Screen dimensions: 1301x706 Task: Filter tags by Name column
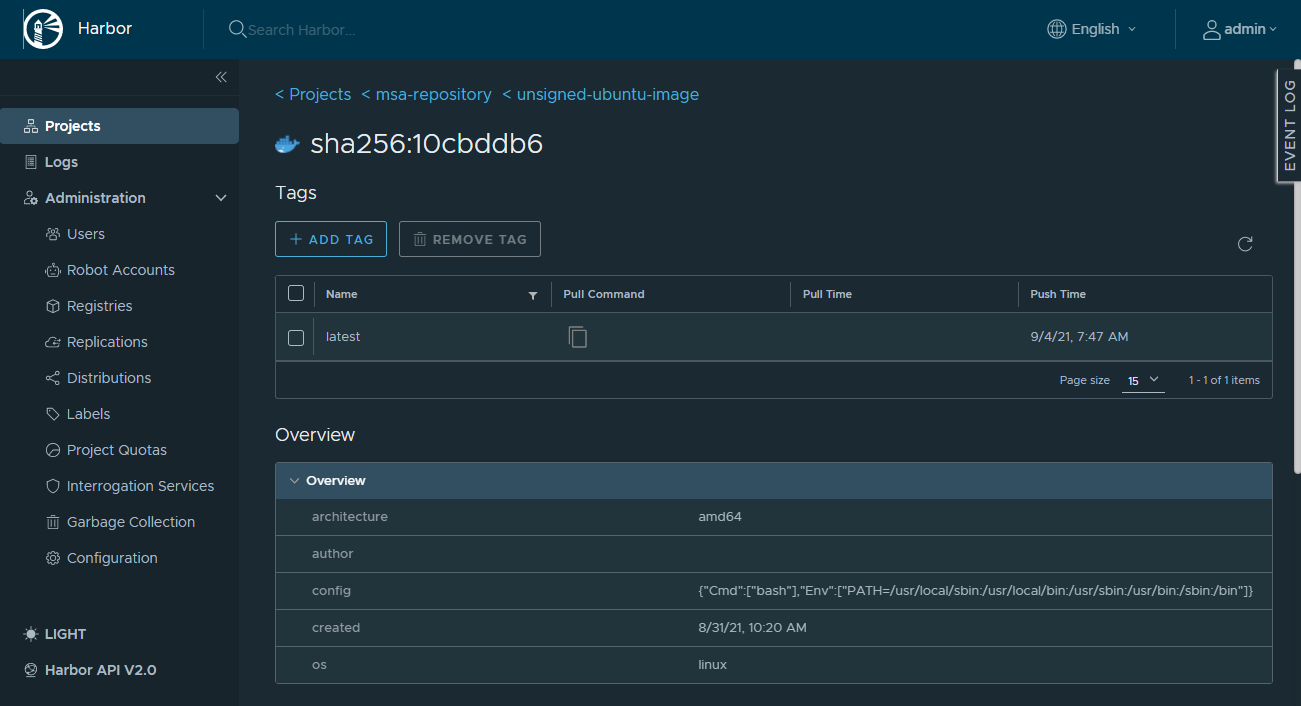tap(533, 295)
